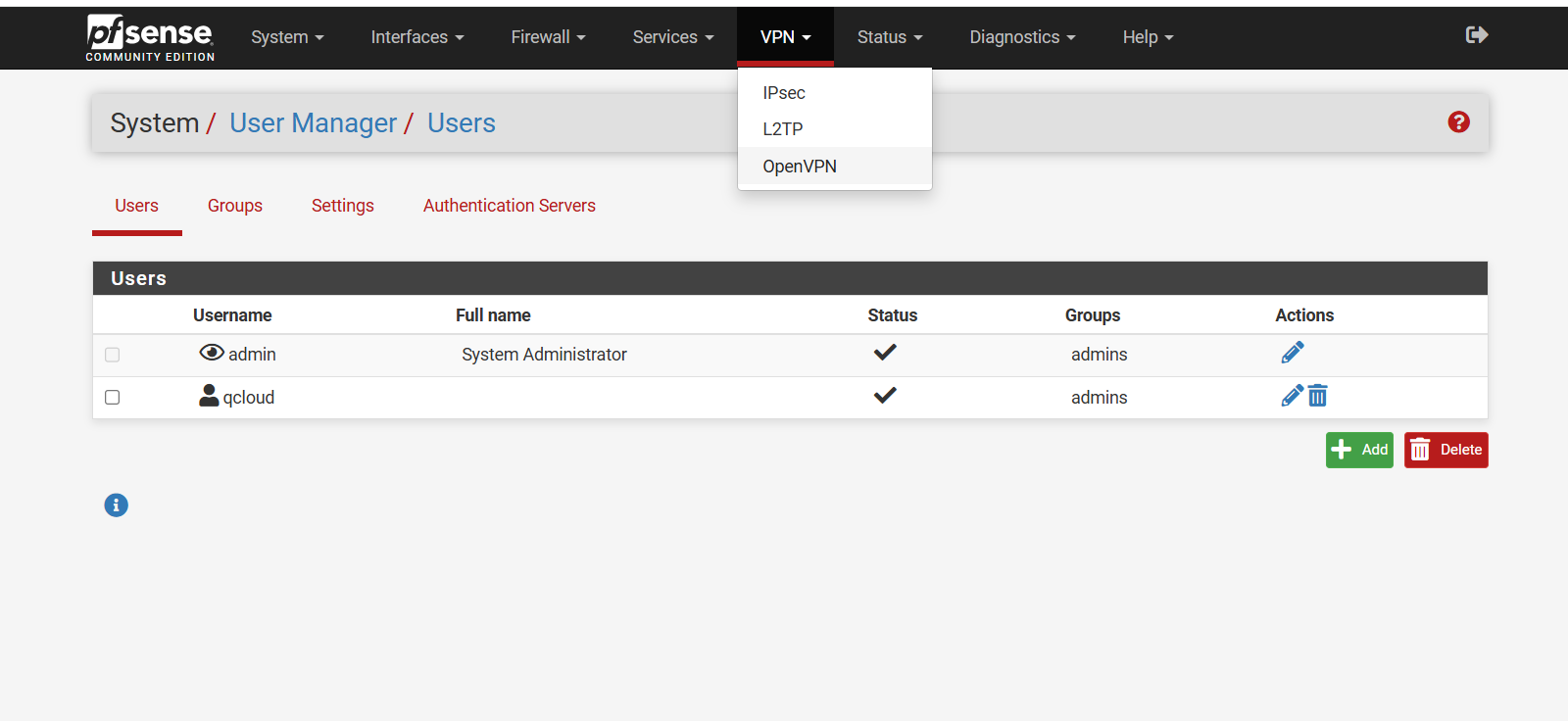Viewport: 1568px width, 721px height.
Task: Expand the System dropdown menu
Action: (x=287, y=37)
